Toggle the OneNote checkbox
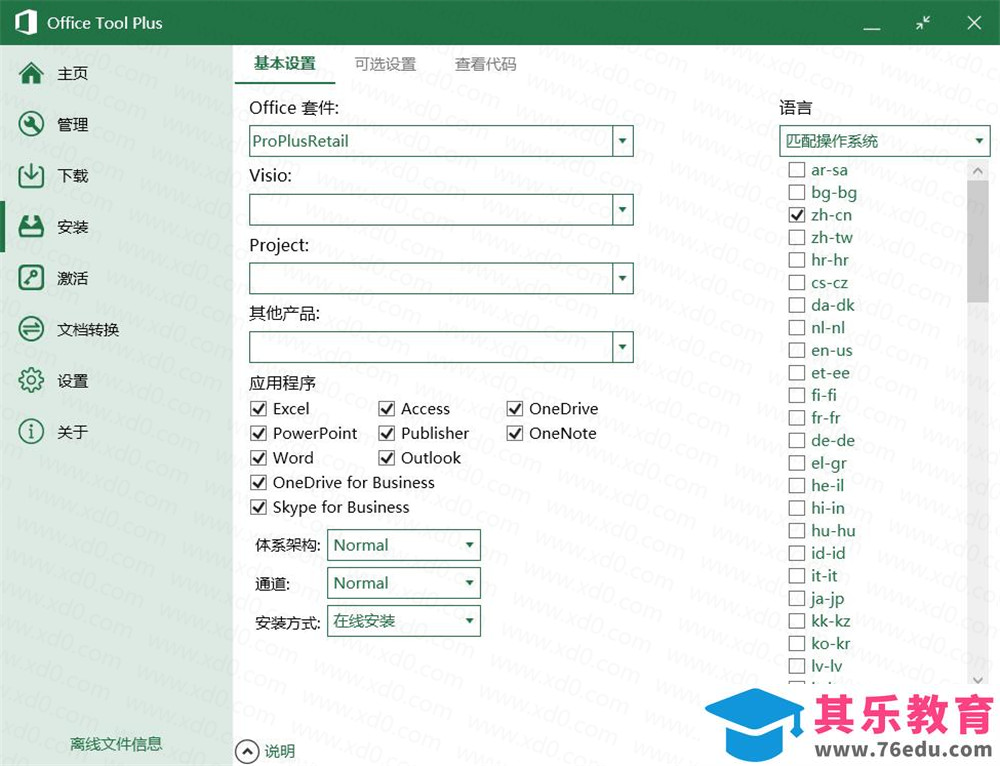 [515, 434]
